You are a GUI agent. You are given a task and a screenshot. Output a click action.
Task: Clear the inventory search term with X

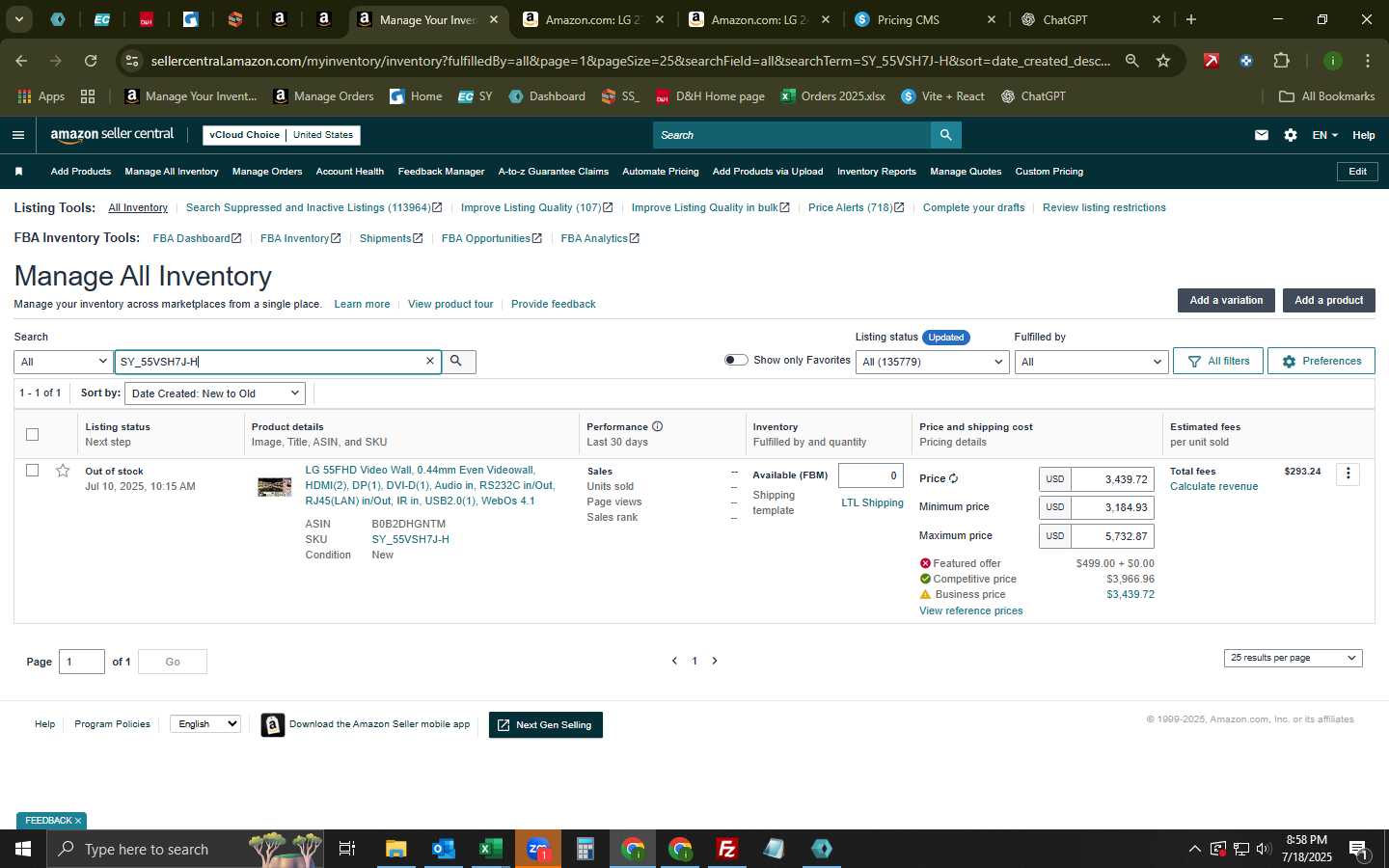click(430, 361)
